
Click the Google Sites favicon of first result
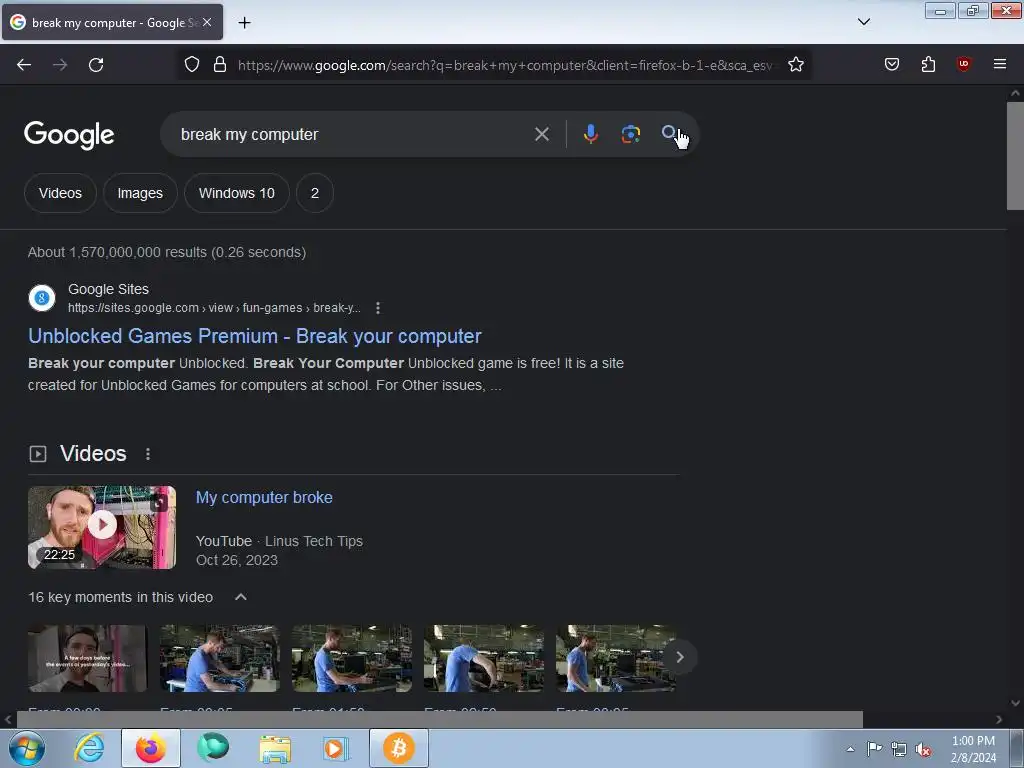click(42, 298)
